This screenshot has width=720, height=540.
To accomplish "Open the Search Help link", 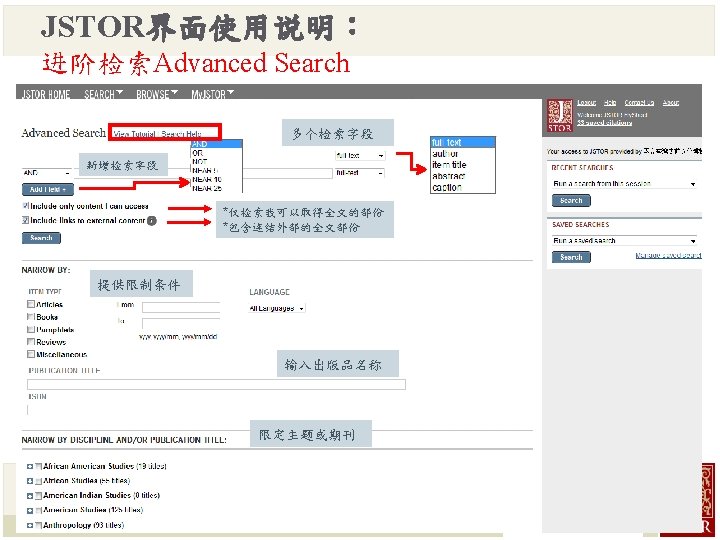I will [x=181, y=134].
